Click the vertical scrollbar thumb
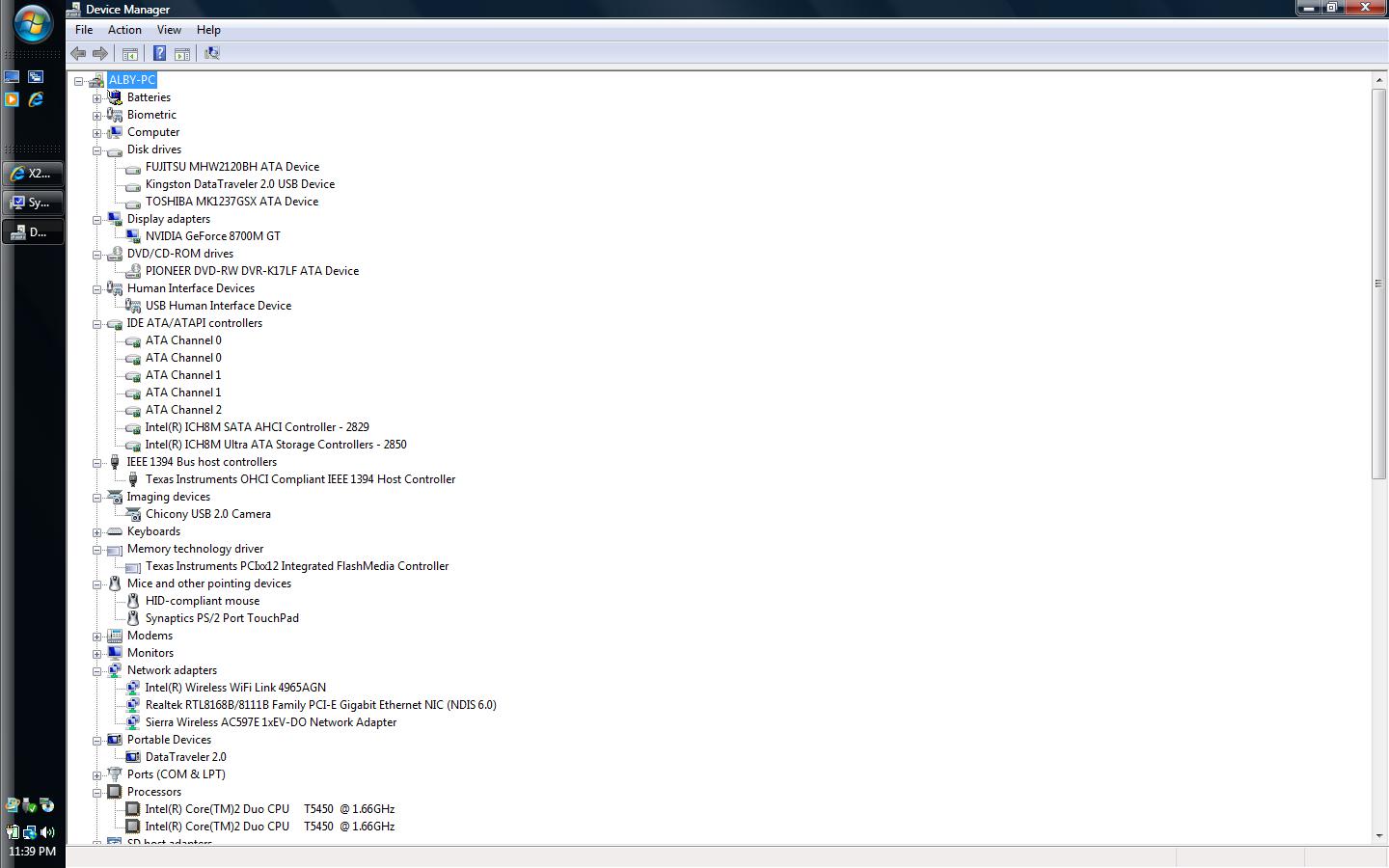Viewport: 1389px width, 868px height. [x=1378, y=284]
